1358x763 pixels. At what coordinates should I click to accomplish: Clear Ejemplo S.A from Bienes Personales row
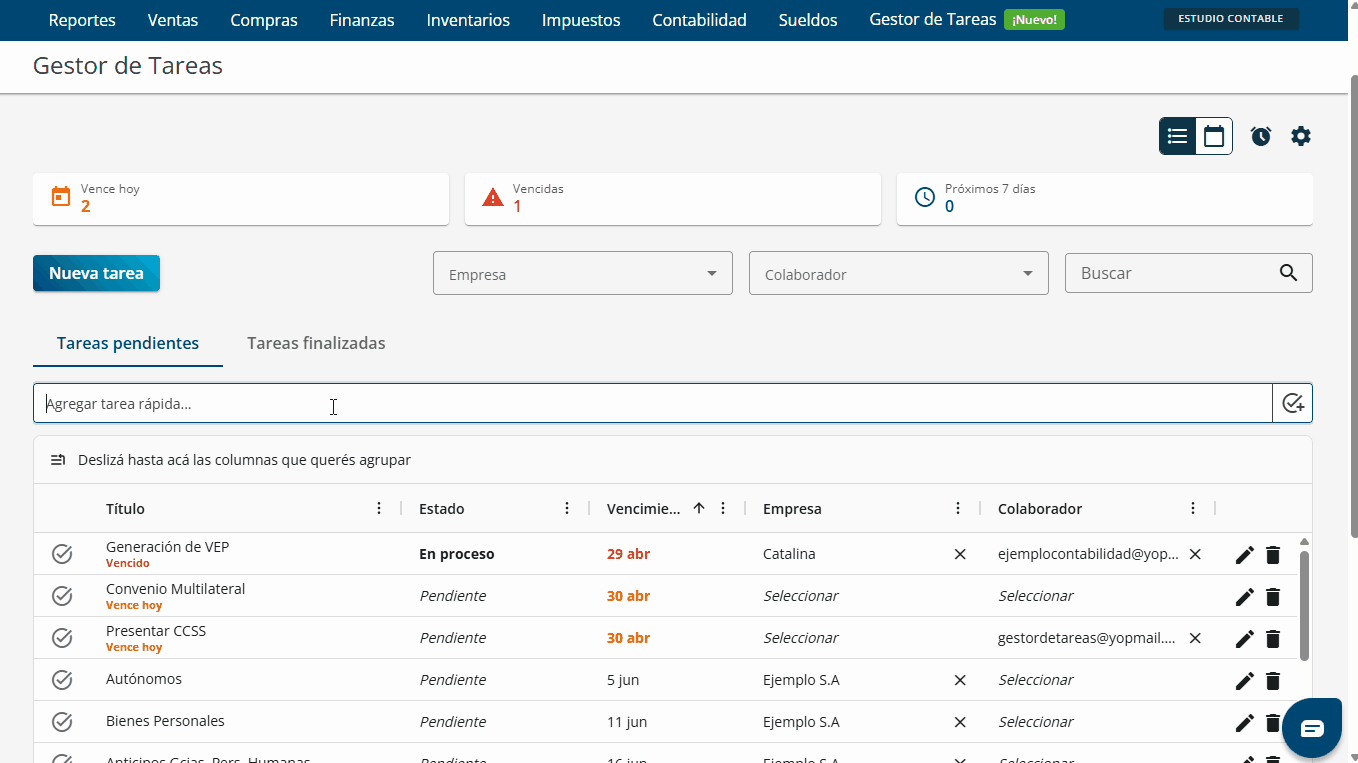[x=960, y=722]
